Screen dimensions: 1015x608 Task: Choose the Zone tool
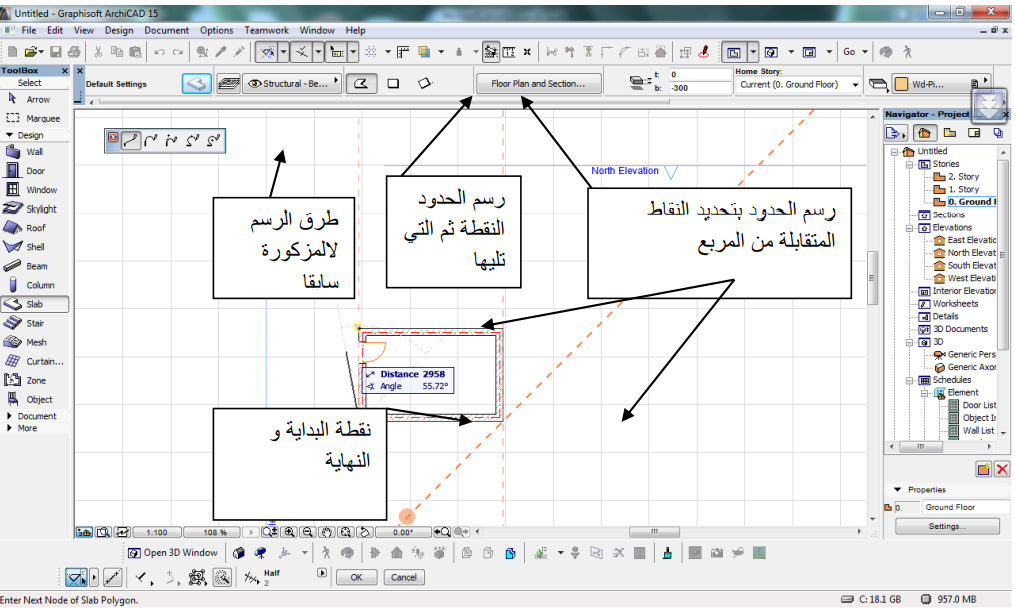(37, 379)
